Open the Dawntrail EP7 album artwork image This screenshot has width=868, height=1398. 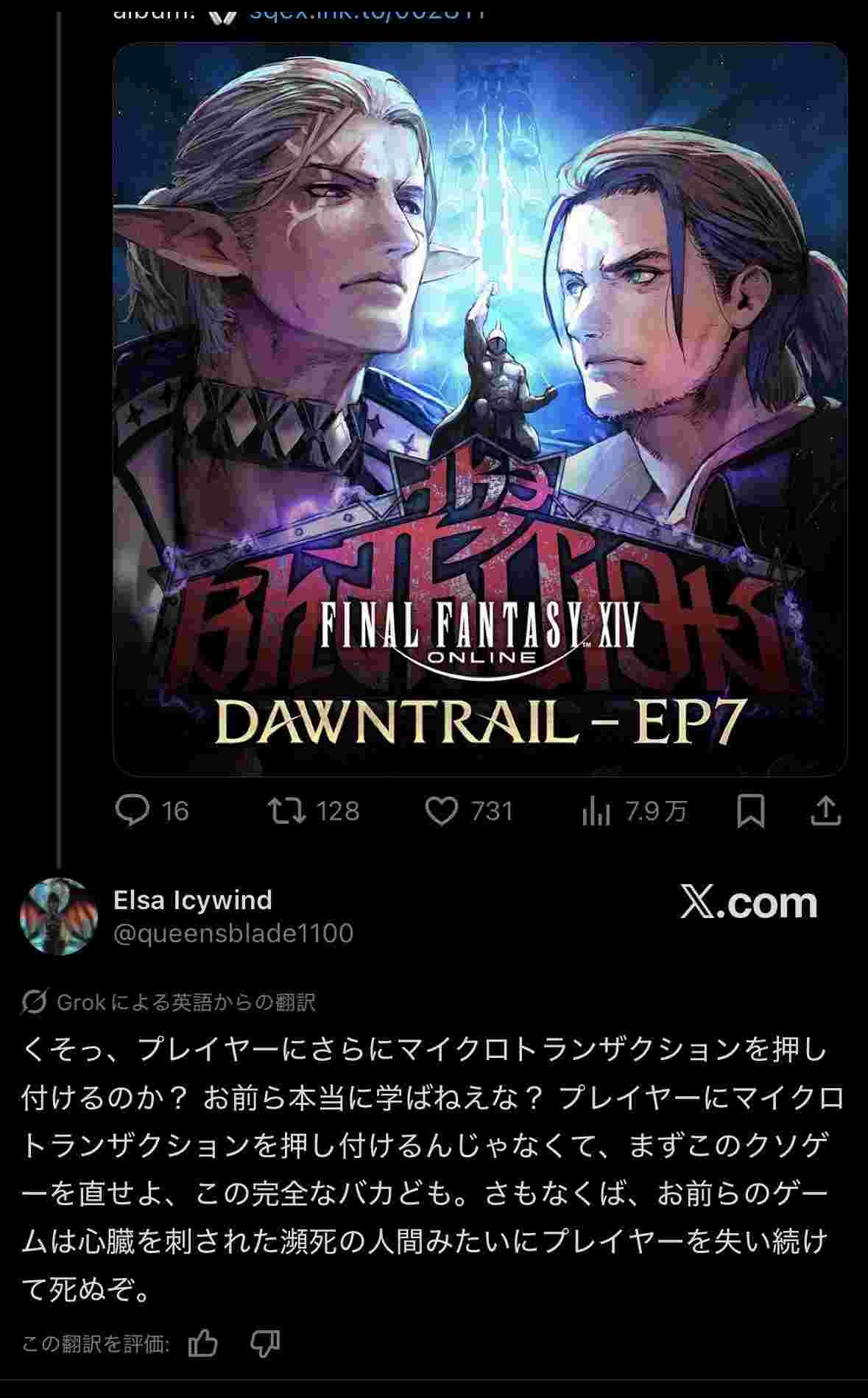(480, 409)
